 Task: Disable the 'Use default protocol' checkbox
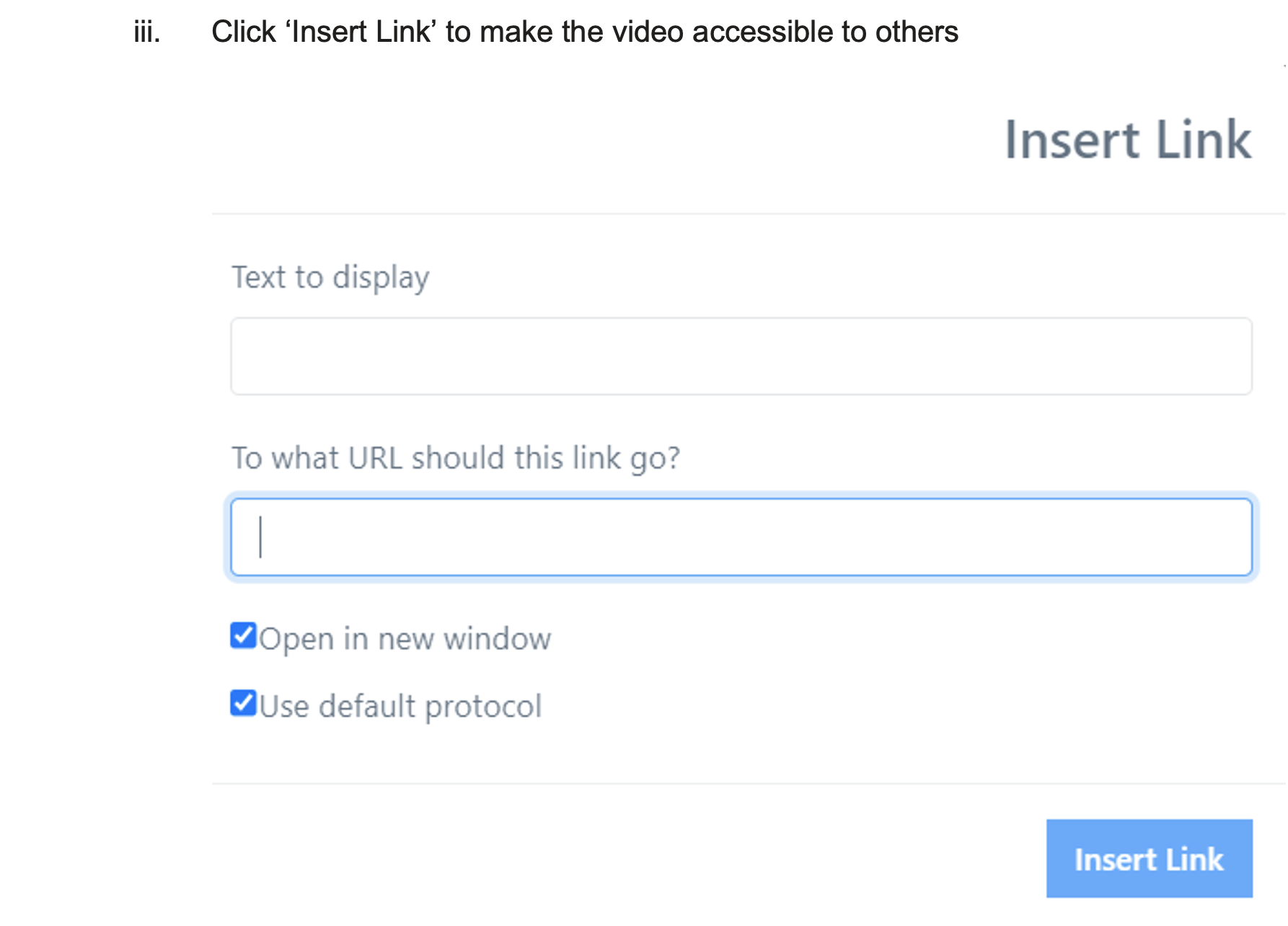click(243, 703)
